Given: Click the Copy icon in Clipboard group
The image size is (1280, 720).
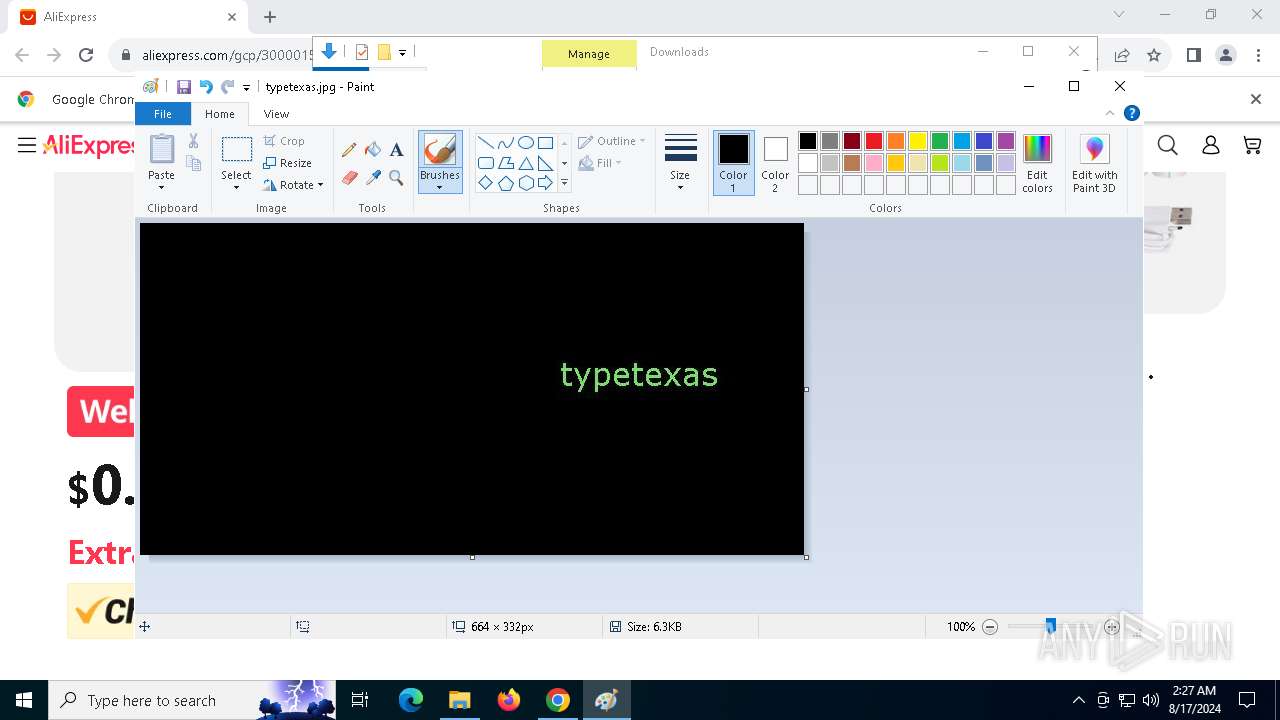Looking at the screenshot, I should pos(193,163).
